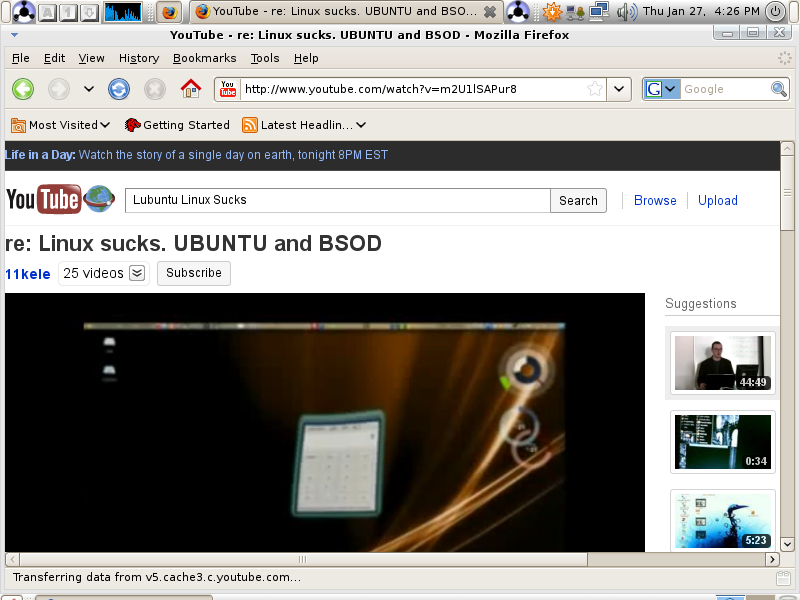800x600 pixels.
Task: Open the Edit menu
Action: [54, 58]
